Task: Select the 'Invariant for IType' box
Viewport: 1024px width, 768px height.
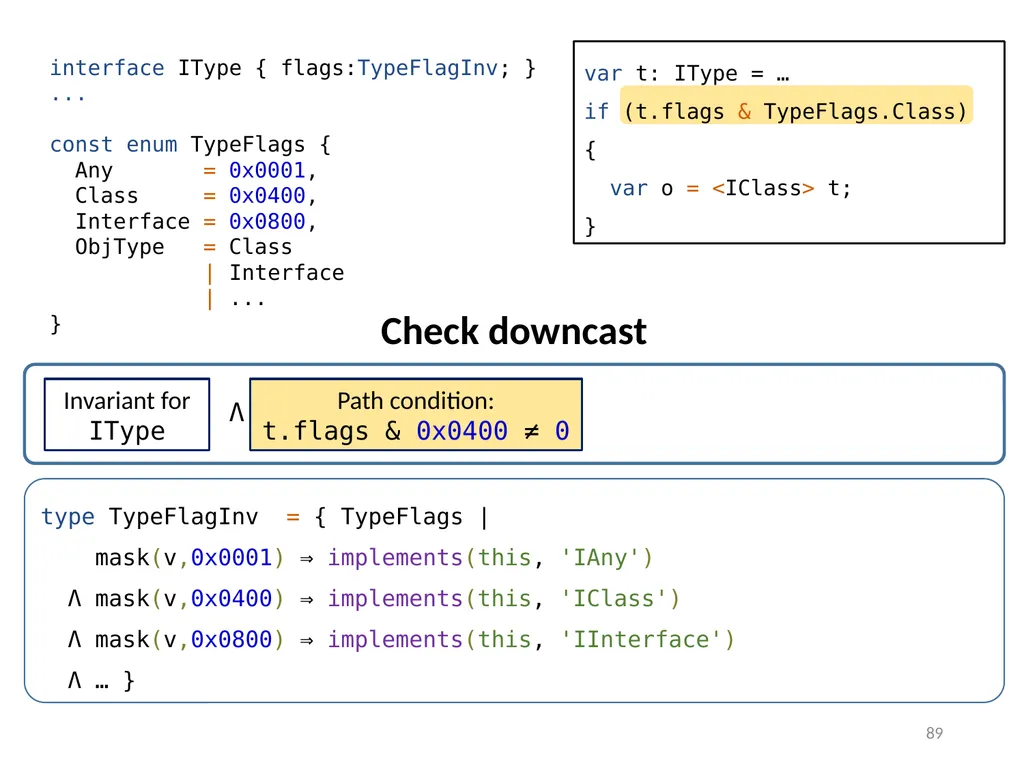Action: pos(127,415)
